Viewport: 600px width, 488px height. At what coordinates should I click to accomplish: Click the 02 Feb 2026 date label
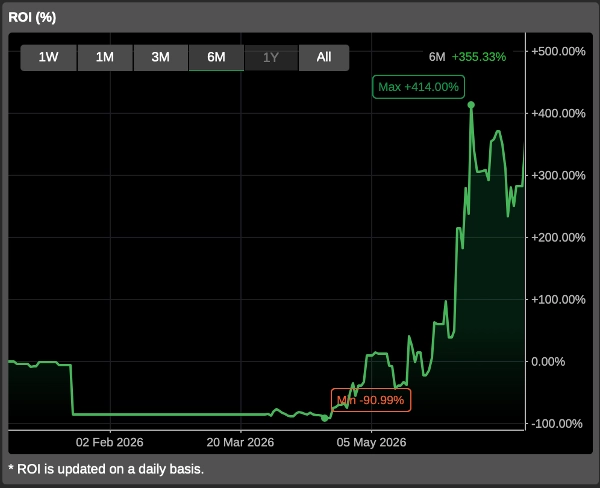109,442
